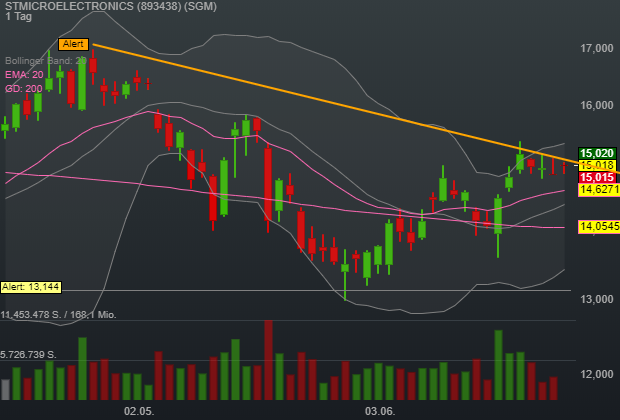
Task: Select the Bollinger Band: 20 indicator label
Action: 45,61
